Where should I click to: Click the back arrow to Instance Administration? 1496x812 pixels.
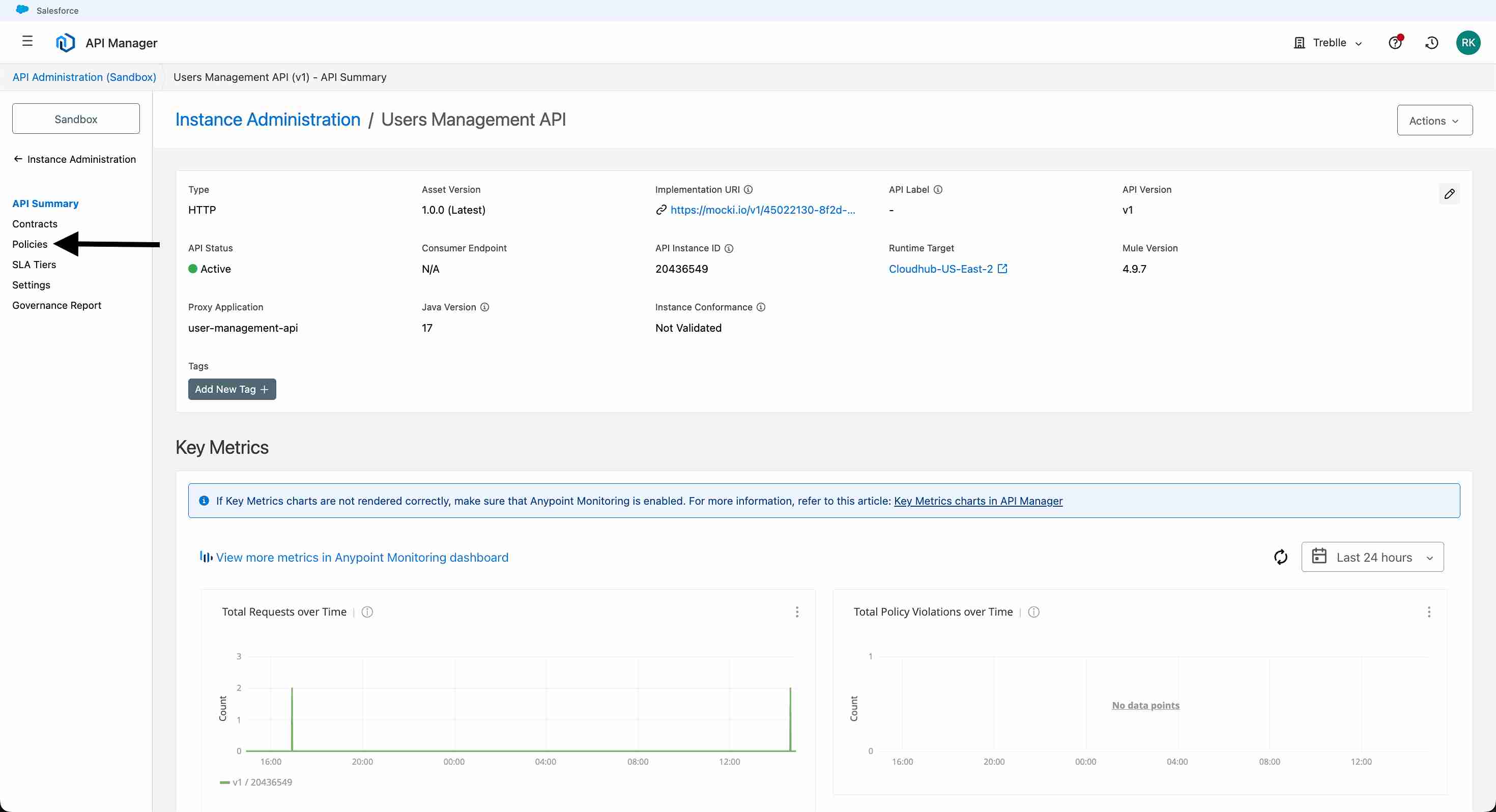click(x=18, y=159)
